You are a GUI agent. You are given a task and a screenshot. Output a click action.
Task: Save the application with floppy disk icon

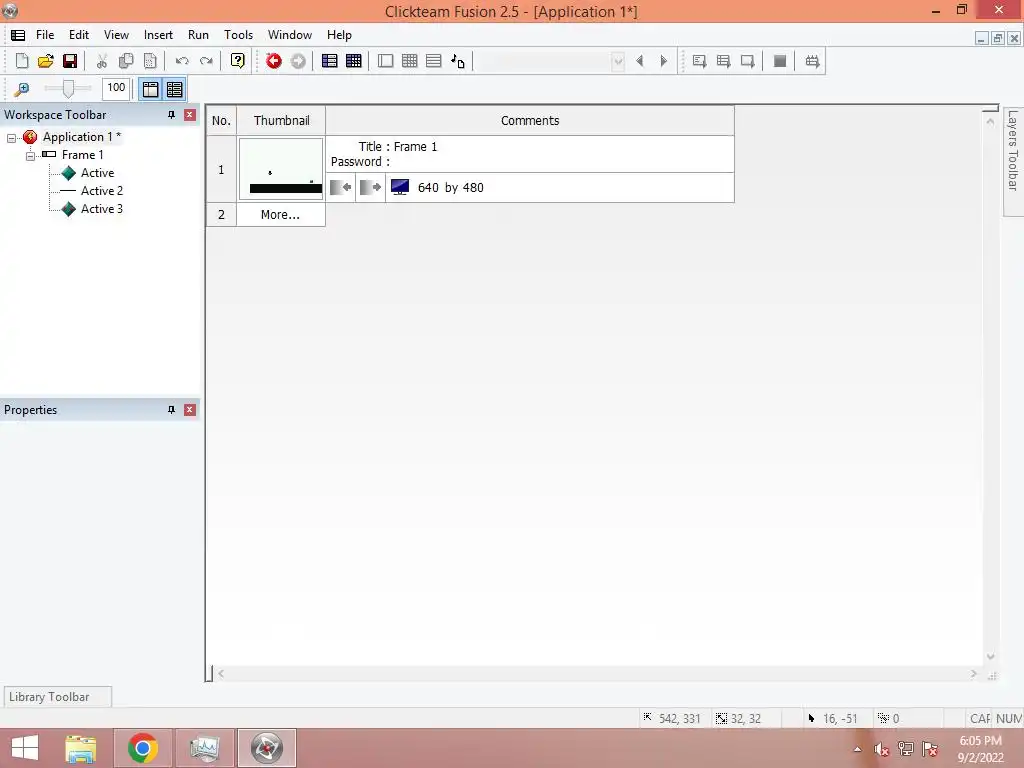pyautogui.click(x=70, y=61)
